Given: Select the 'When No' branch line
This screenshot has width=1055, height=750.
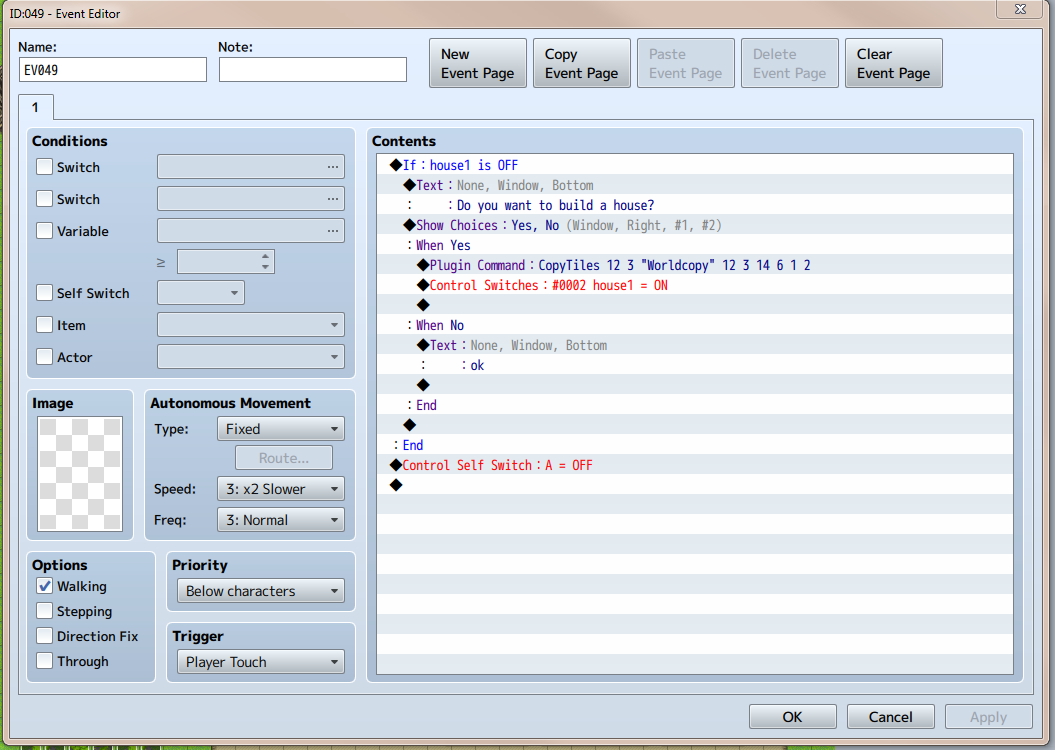Looking at the screenshot, I should click(x=694, y=325).
